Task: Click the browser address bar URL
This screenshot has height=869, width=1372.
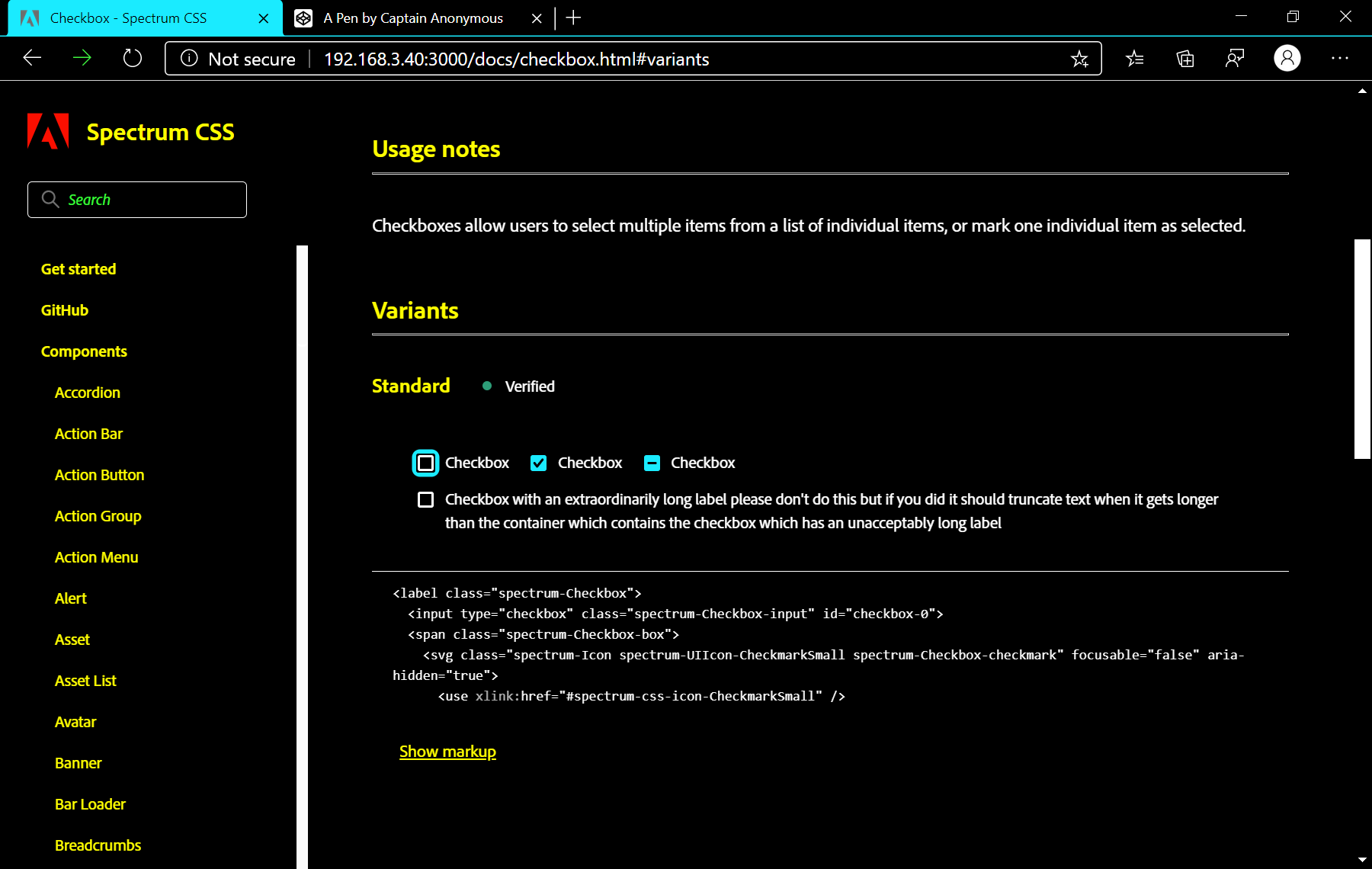Action: [x=516, y=59]
